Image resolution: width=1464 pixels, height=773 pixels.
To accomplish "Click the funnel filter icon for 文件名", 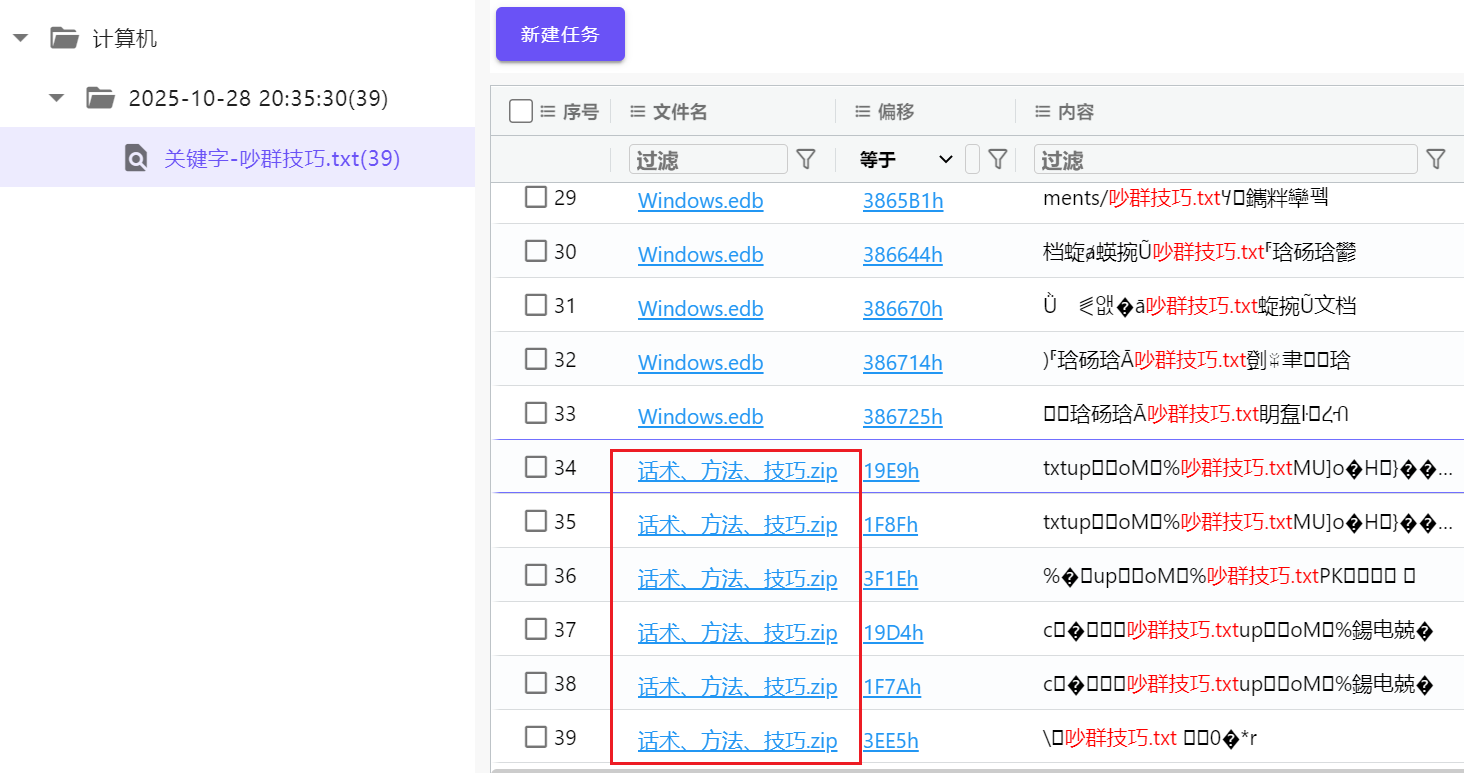I will tap(805, 159).
